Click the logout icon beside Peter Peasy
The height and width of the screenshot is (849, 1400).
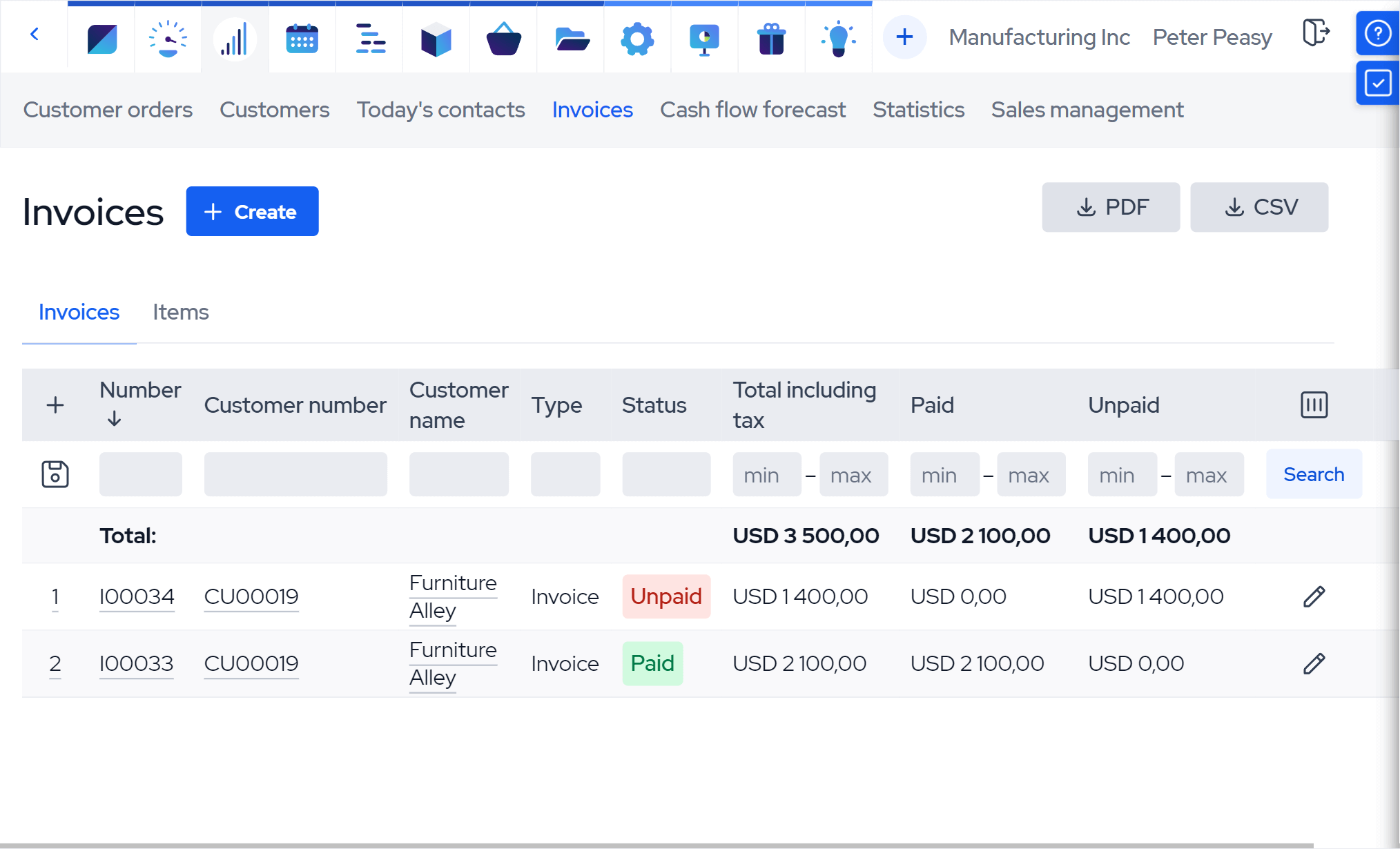point(1315,32)
